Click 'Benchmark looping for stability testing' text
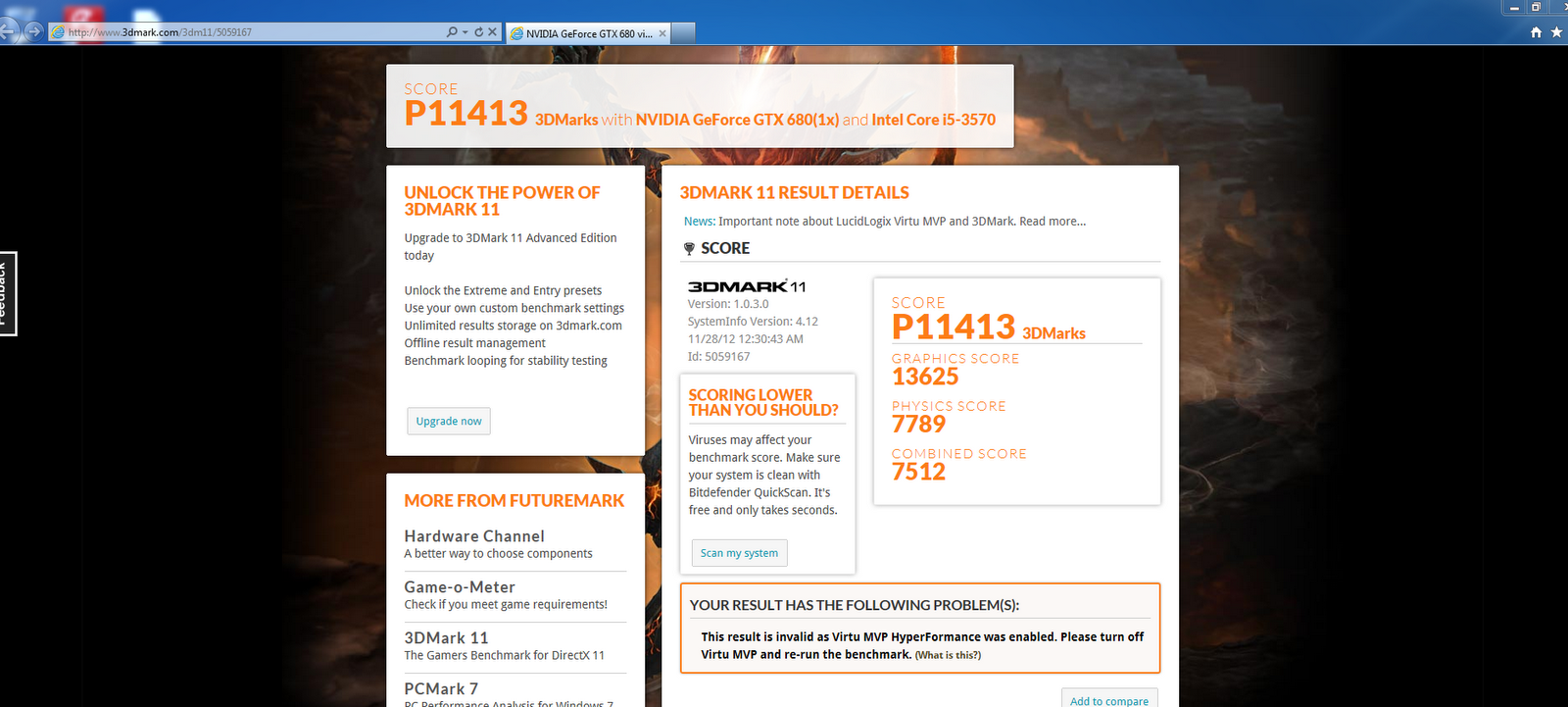1568x707 pixels. pyautogui.click(x=506, y=361)
